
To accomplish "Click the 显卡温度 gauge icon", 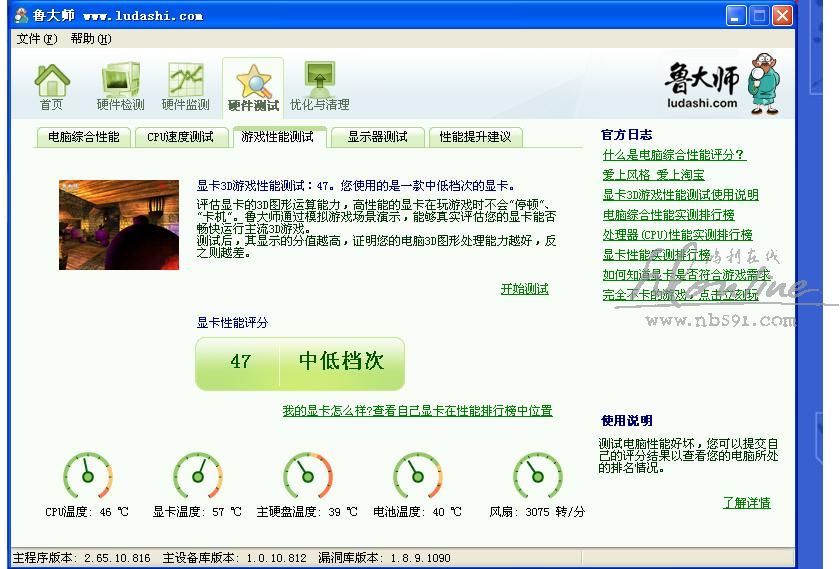I will click(198, 475).
